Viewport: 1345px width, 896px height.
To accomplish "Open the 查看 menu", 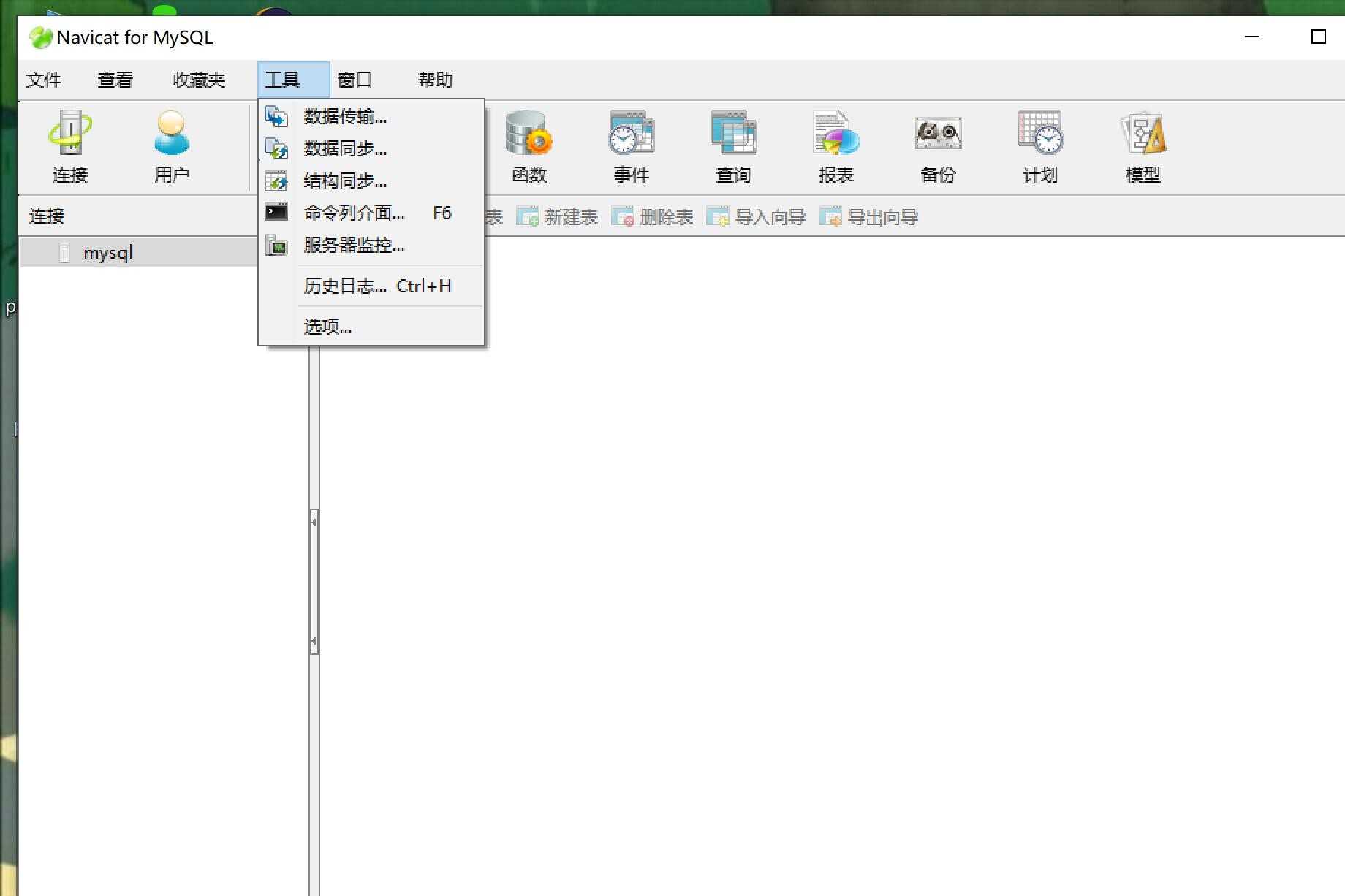I will point(115,80).
